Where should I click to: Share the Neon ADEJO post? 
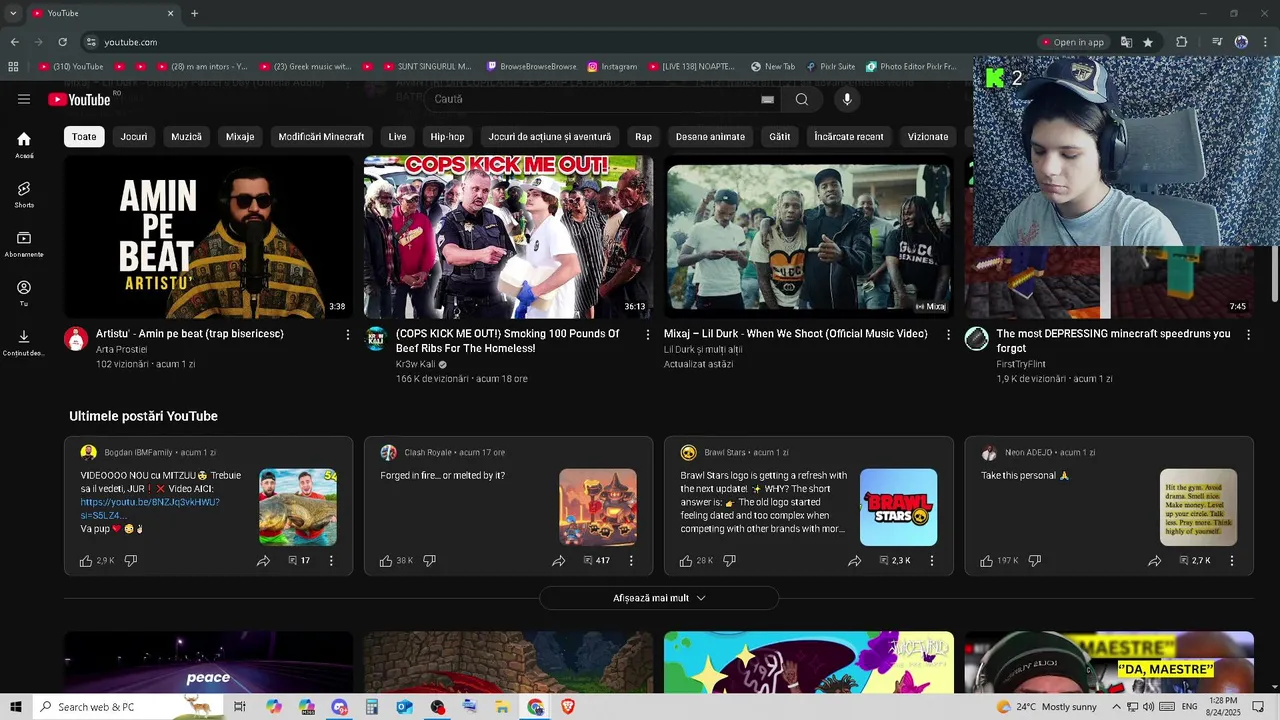(x=1155, y=561)
